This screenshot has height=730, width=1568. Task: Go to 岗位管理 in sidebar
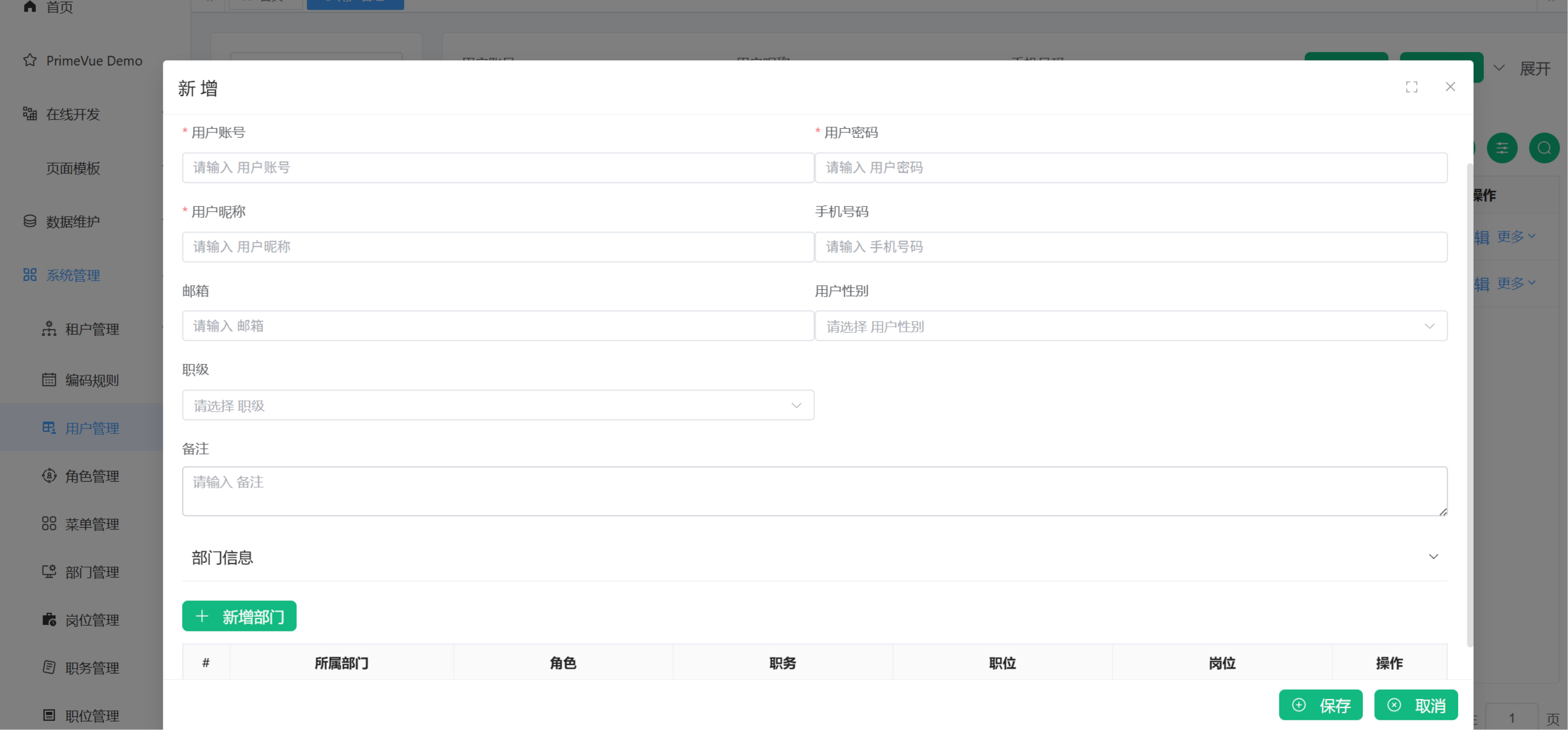click(x=91, y=620)
